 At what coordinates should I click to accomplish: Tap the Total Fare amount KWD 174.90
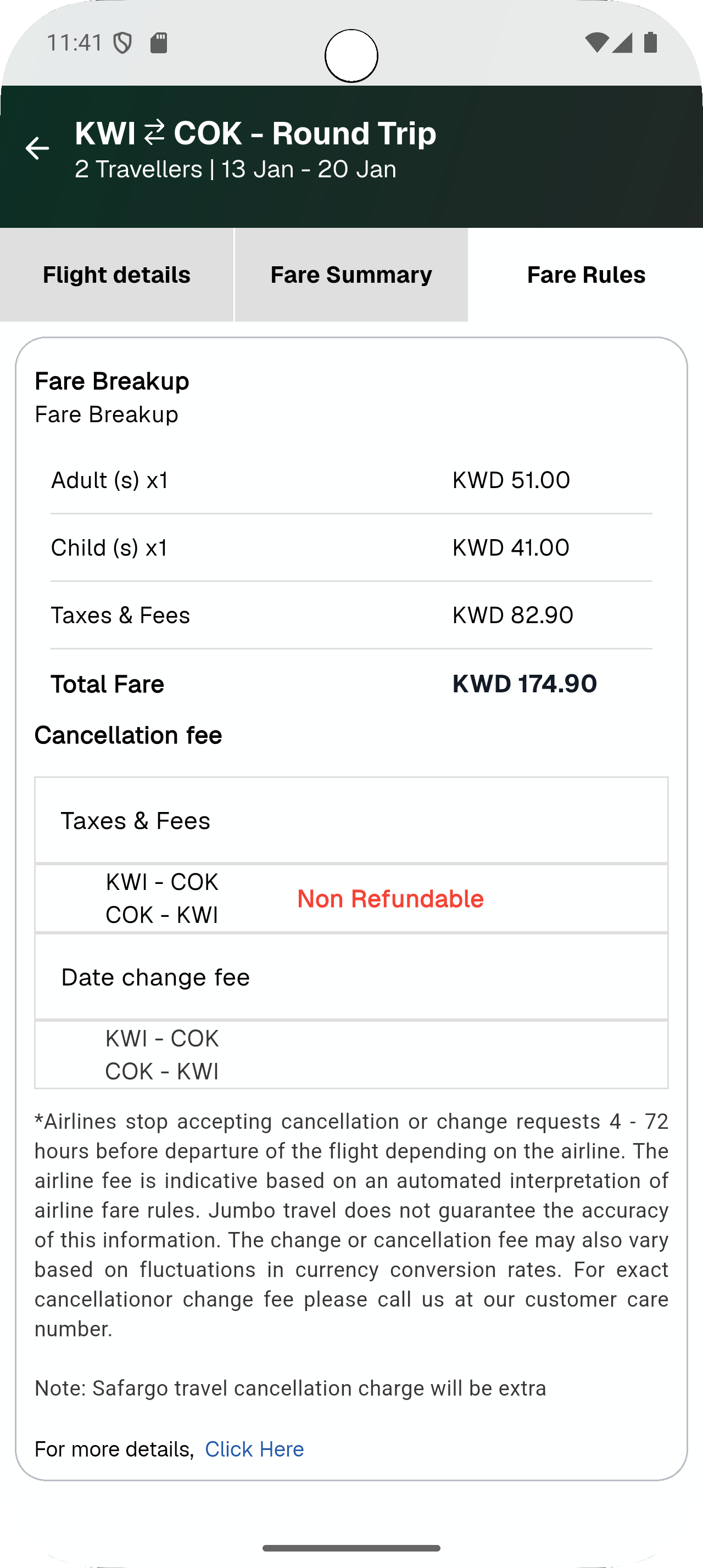[524, 684]
